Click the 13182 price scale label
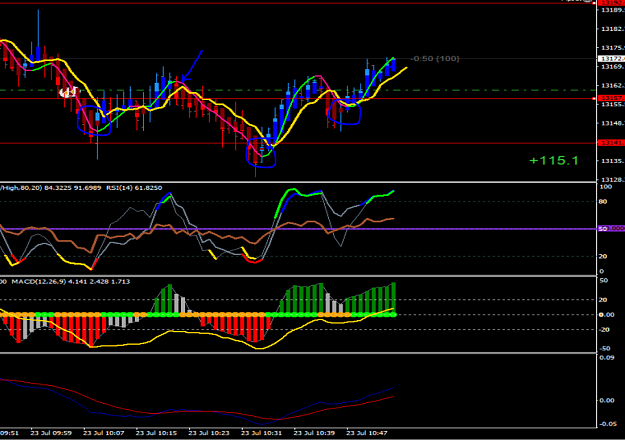This screenshot has height=440, width=625. tap(613, 29)
